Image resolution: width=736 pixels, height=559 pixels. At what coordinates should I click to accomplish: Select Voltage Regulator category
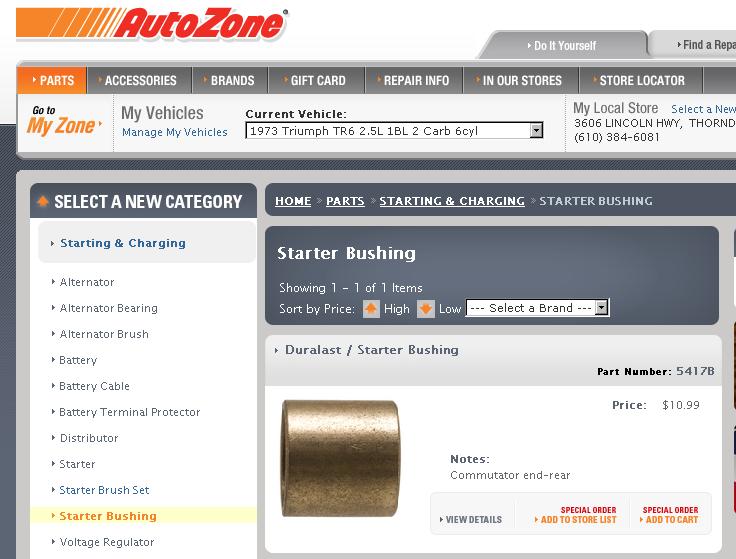tap(106, 542)
